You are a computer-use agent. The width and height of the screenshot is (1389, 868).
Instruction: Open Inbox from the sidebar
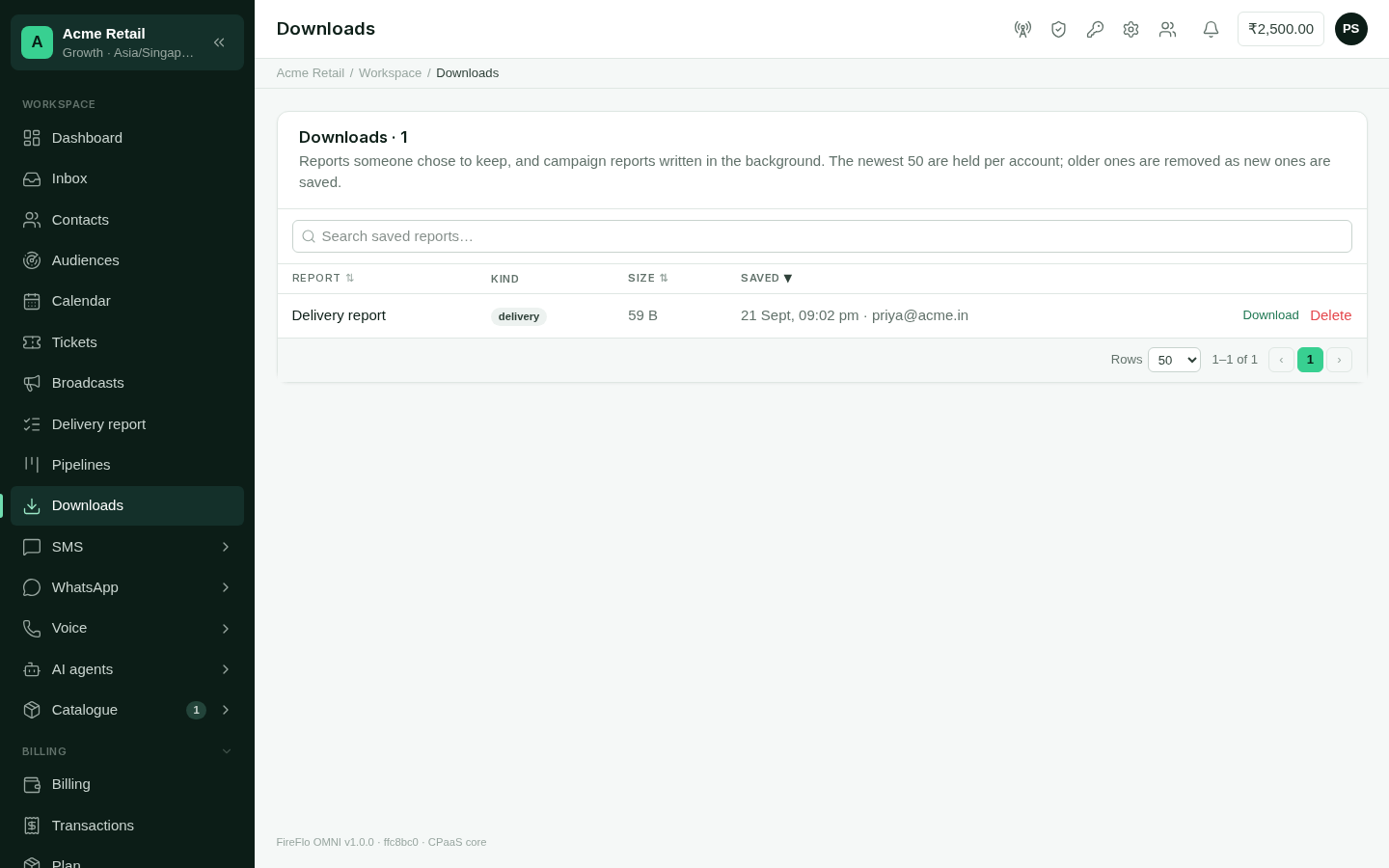[x=127, y=178]
